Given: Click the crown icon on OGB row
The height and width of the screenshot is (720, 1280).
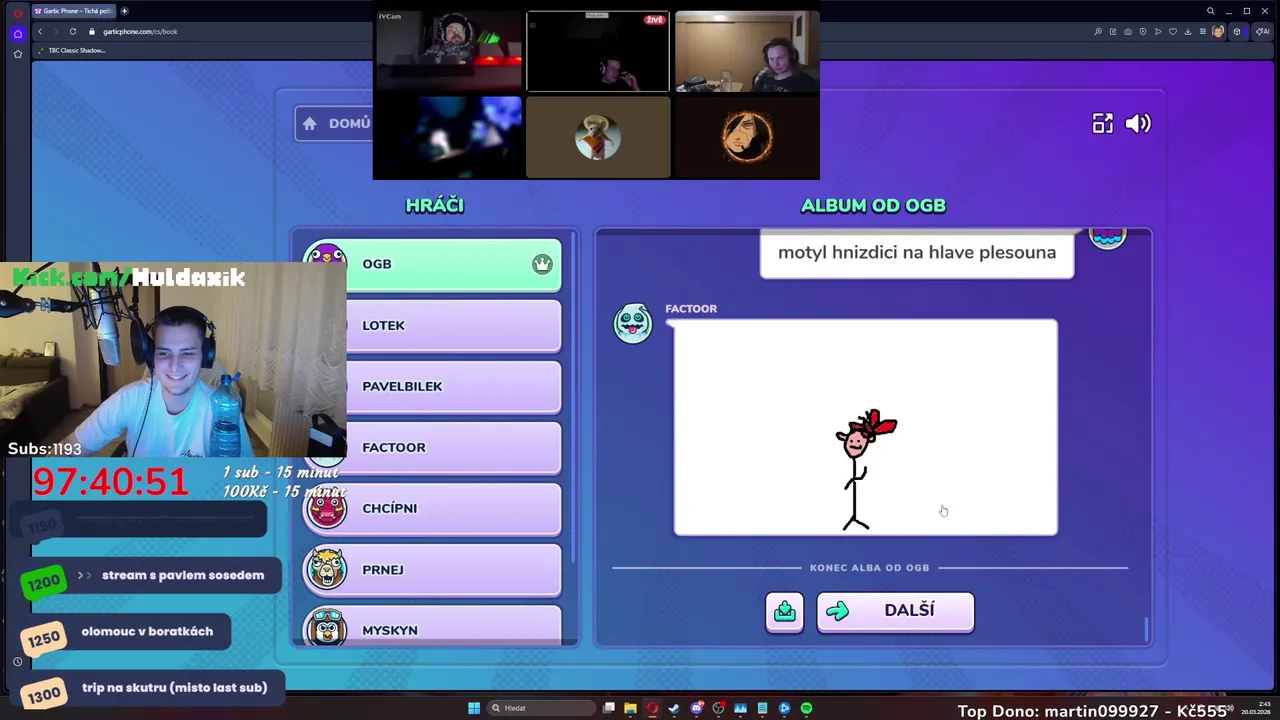Looking at the screenshot, I should click(x=542, y=264).
